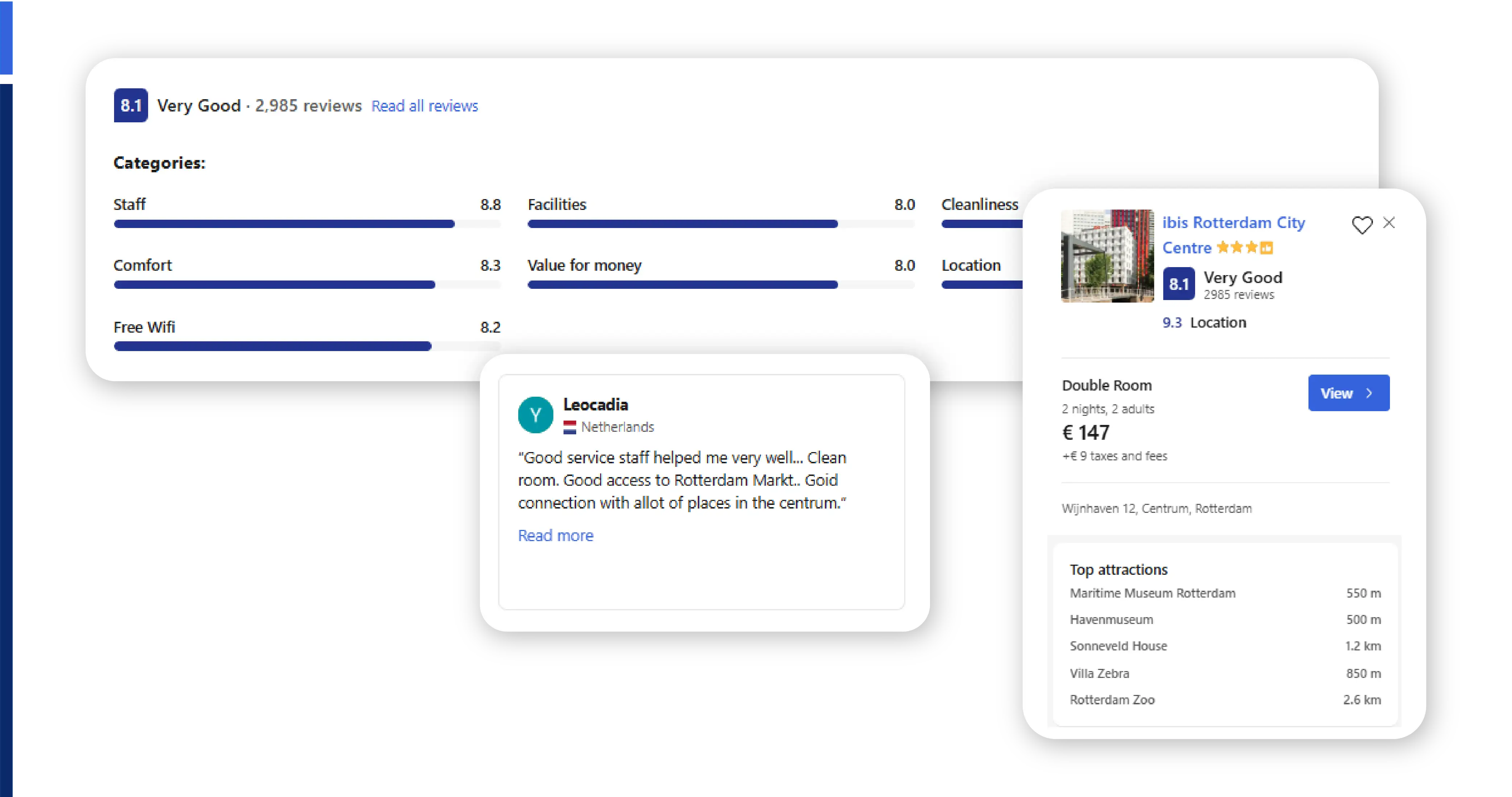This screenshot has width=1512, height=797.
Task: Select Maritime Museum Rotterdam attraction
Action: coord(1152,594)
